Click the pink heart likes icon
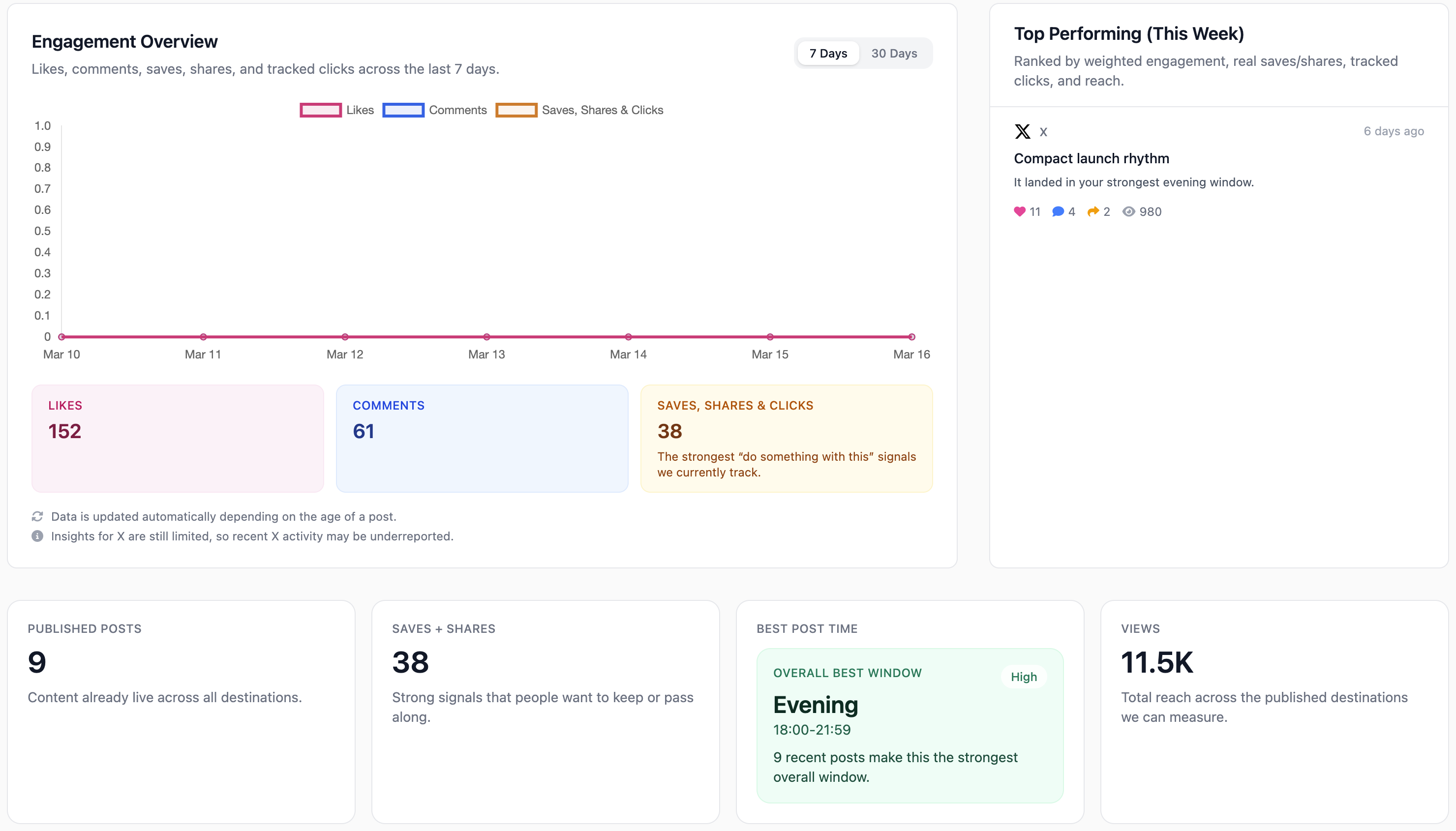The image size is (1456, 831). 1019,212
